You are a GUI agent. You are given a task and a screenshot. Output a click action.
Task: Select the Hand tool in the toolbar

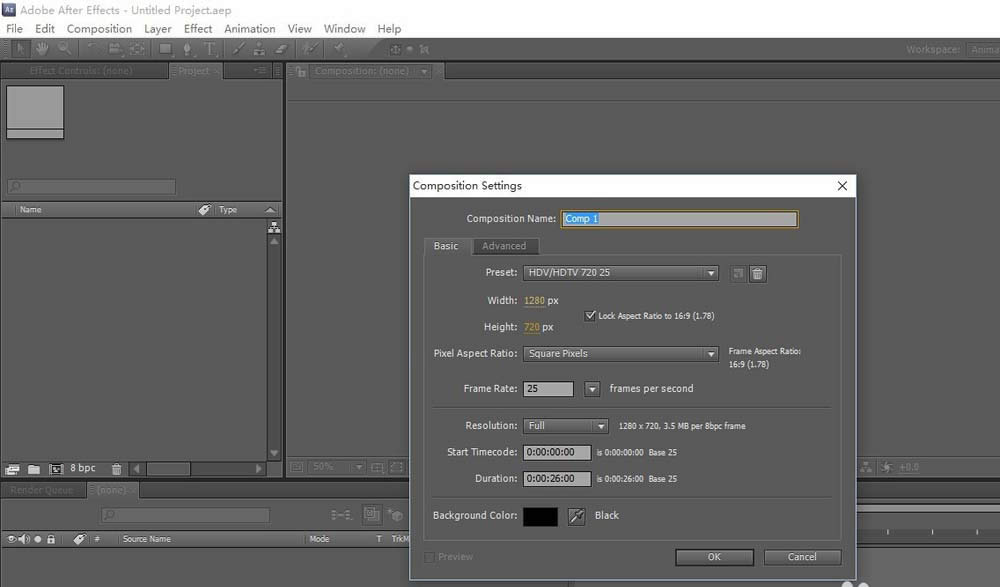tap(42, 49)
